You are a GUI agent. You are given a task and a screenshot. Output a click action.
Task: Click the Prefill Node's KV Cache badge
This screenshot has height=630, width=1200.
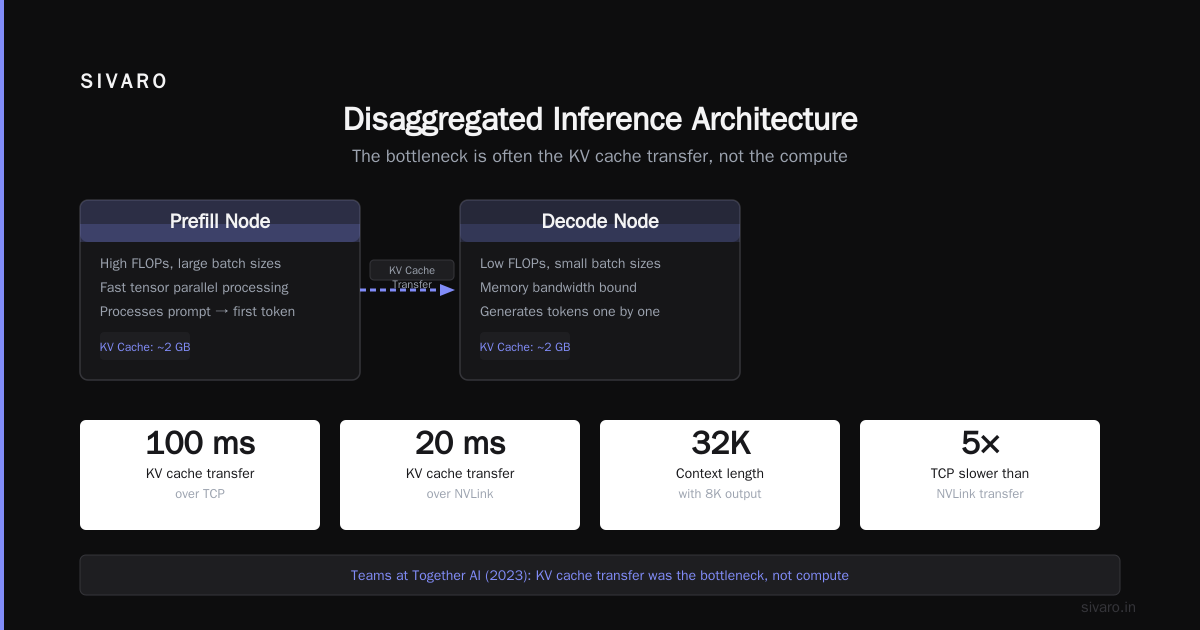(145, 347)
